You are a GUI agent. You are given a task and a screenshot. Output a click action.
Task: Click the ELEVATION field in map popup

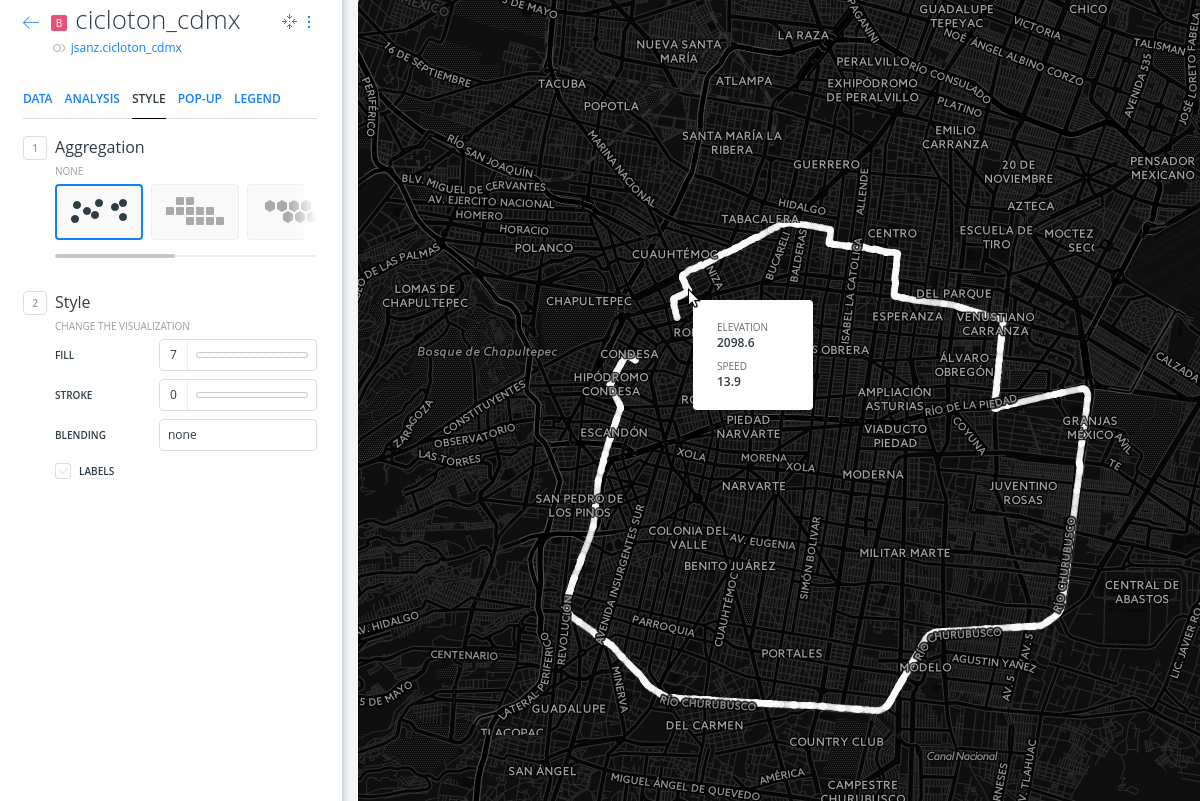[x=742, y=327]
